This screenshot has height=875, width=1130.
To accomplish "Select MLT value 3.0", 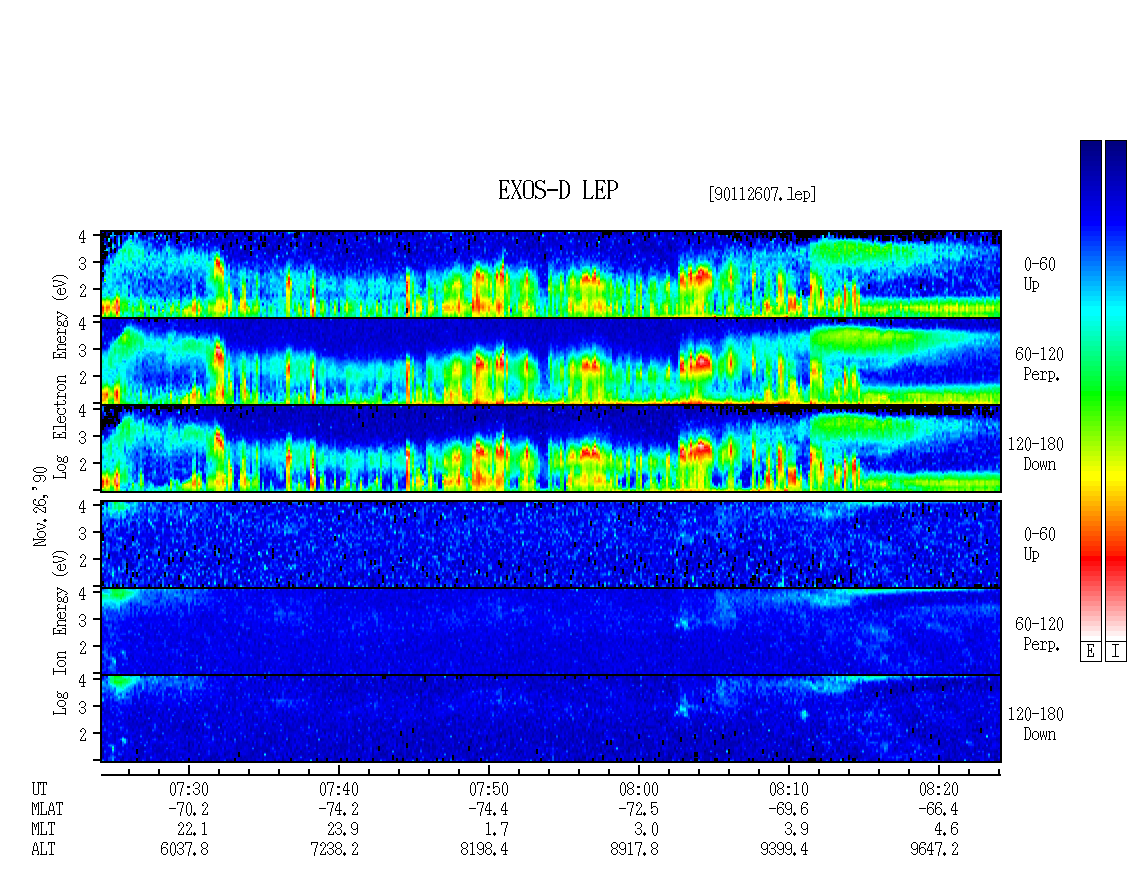I will click(647, 830).
